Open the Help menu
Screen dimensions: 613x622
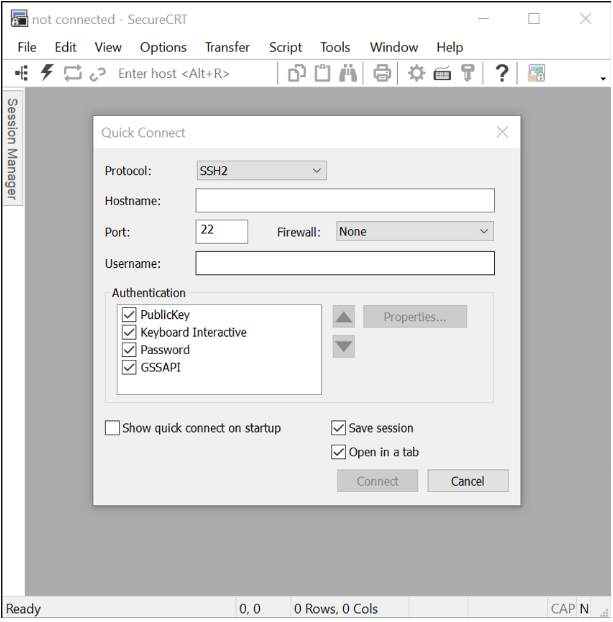coord(450,47)
